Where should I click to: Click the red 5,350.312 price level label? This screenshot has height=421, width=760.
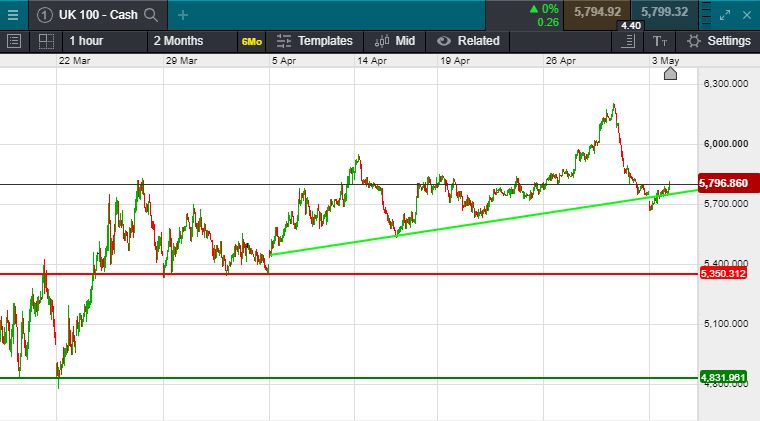(727, 273)
